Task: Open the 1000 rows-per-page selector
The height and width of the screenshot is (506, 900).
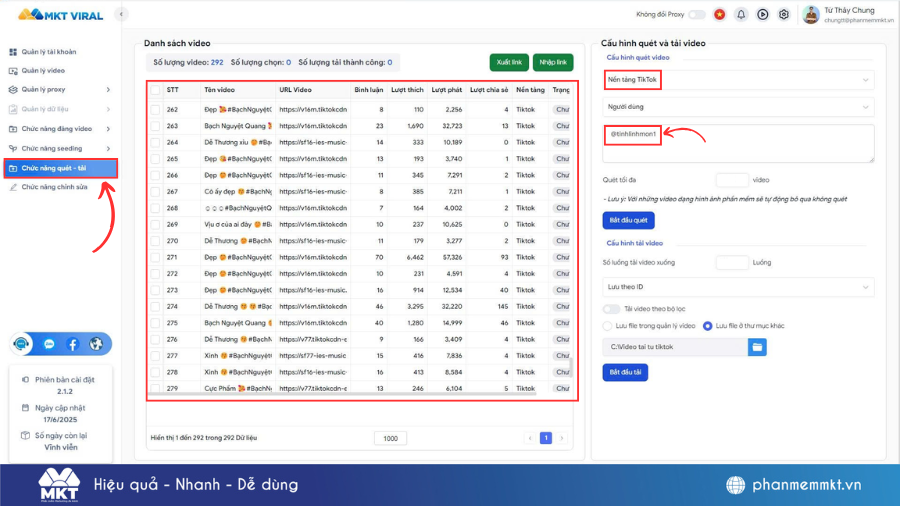Action: (x=390, y=438)
